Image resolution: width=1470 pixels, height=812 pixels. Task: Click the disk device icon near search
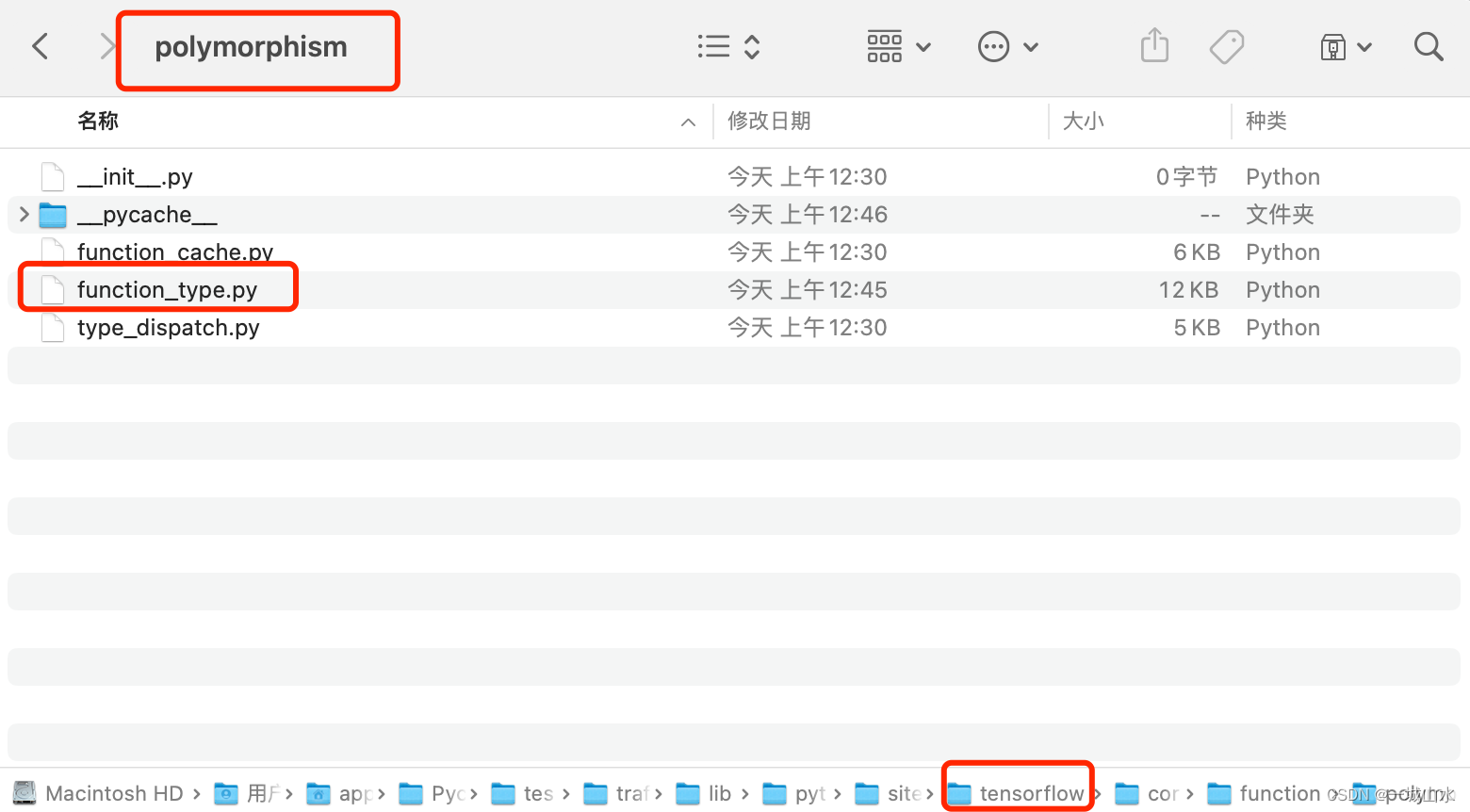click(x=1331, y=45)
